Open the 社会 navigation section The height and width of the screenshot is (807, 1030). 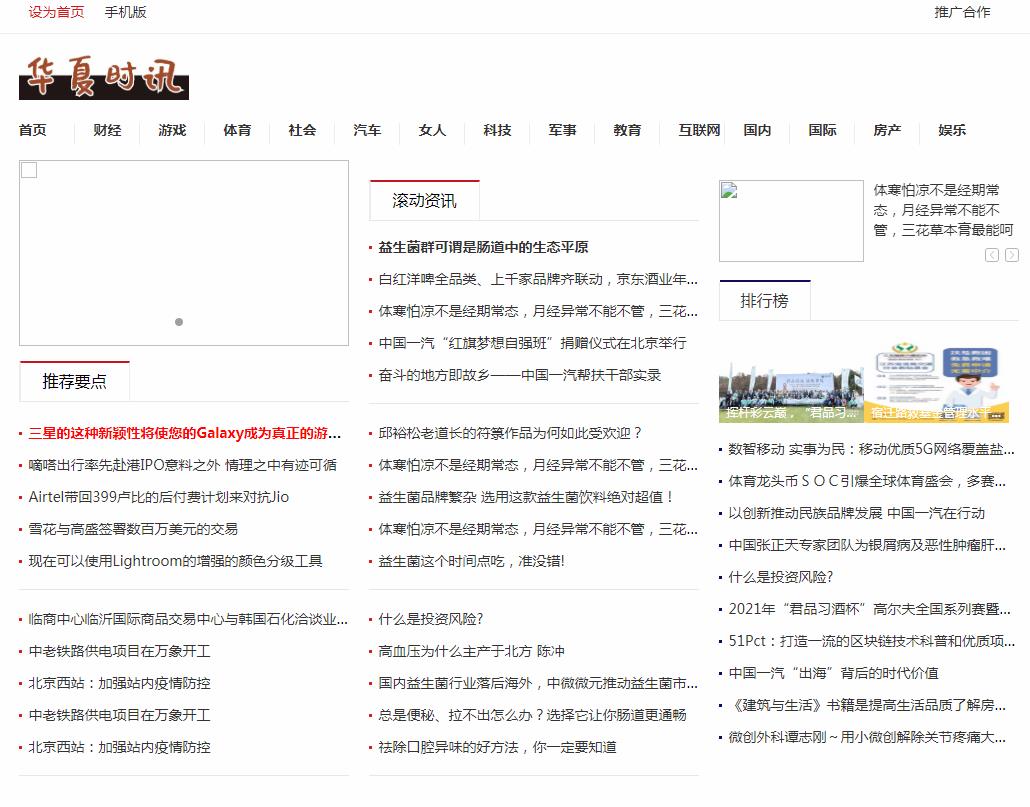[302, 130]
